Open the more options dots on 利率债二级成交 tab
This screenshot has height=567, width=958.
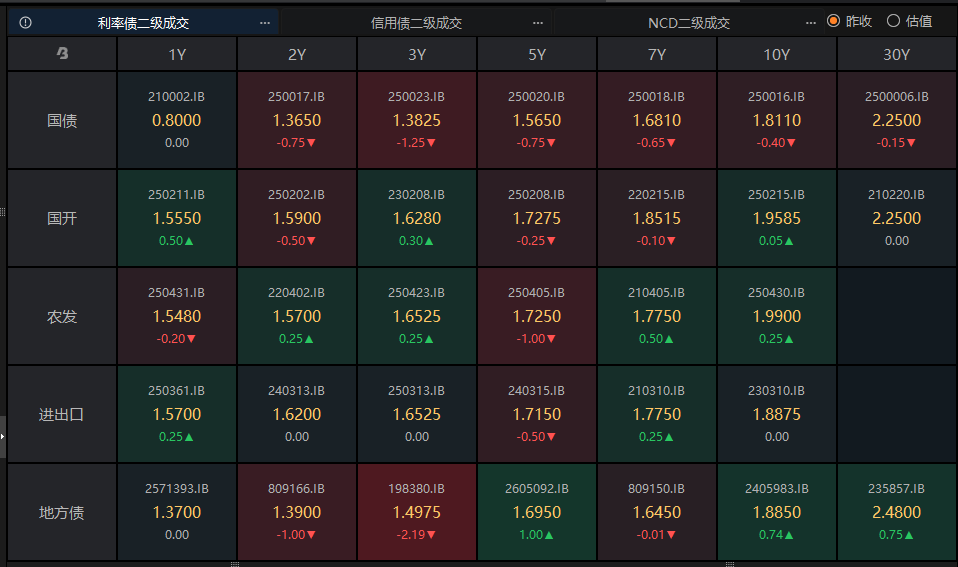pos(264,22)
